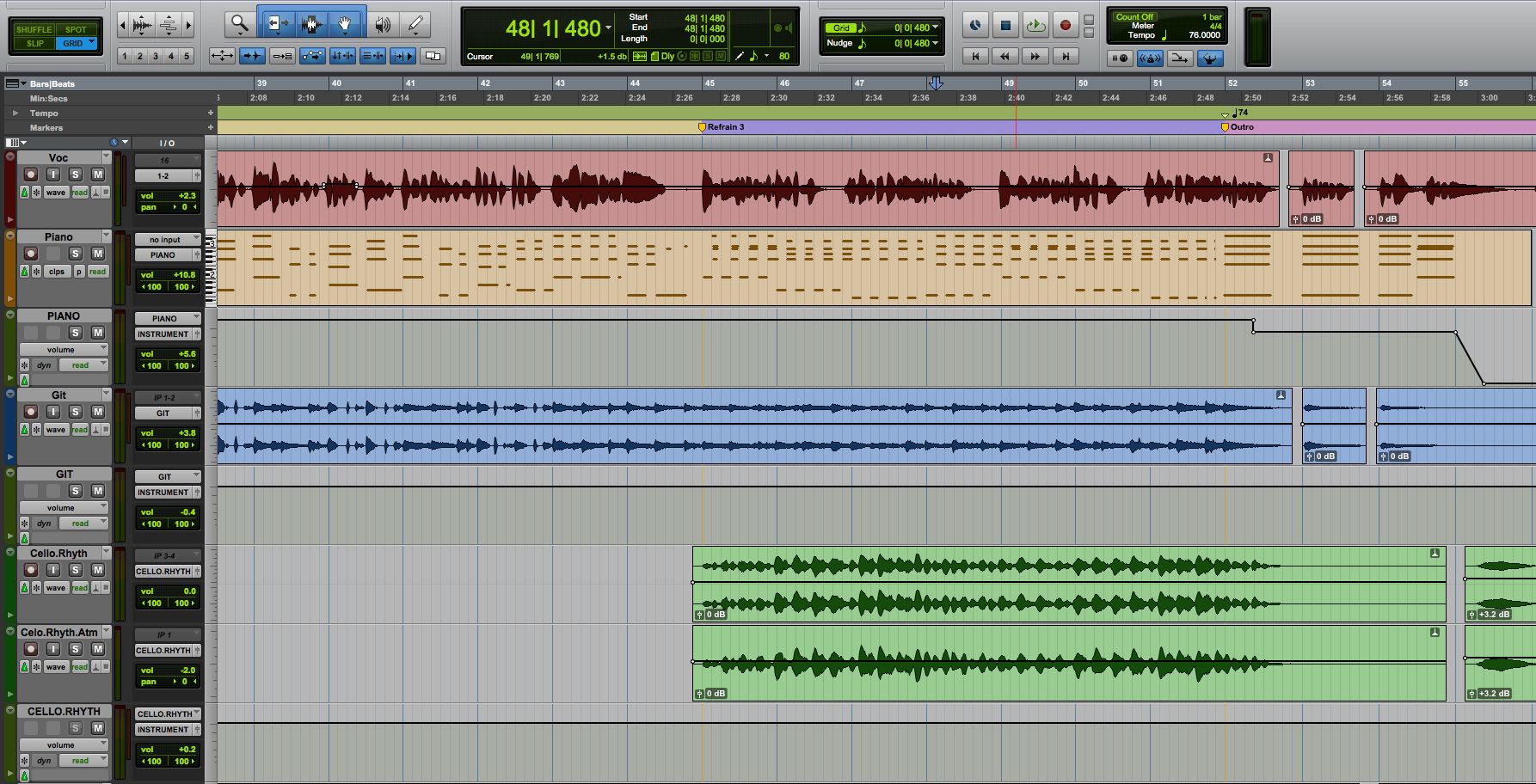Recall zoom preset 1
Screen dimensions: 1536x784
pyautogui.click(x=125, y=56)
